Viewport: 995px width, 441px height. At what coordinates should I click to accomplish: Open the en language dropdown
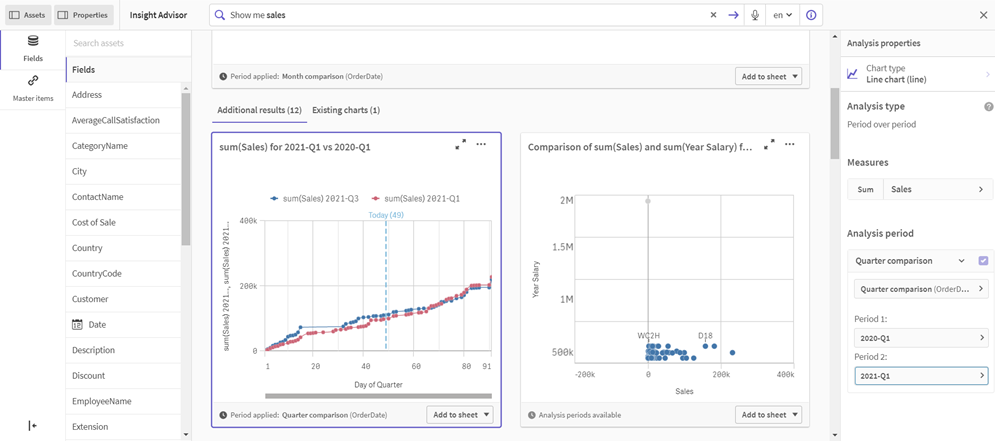782,15
